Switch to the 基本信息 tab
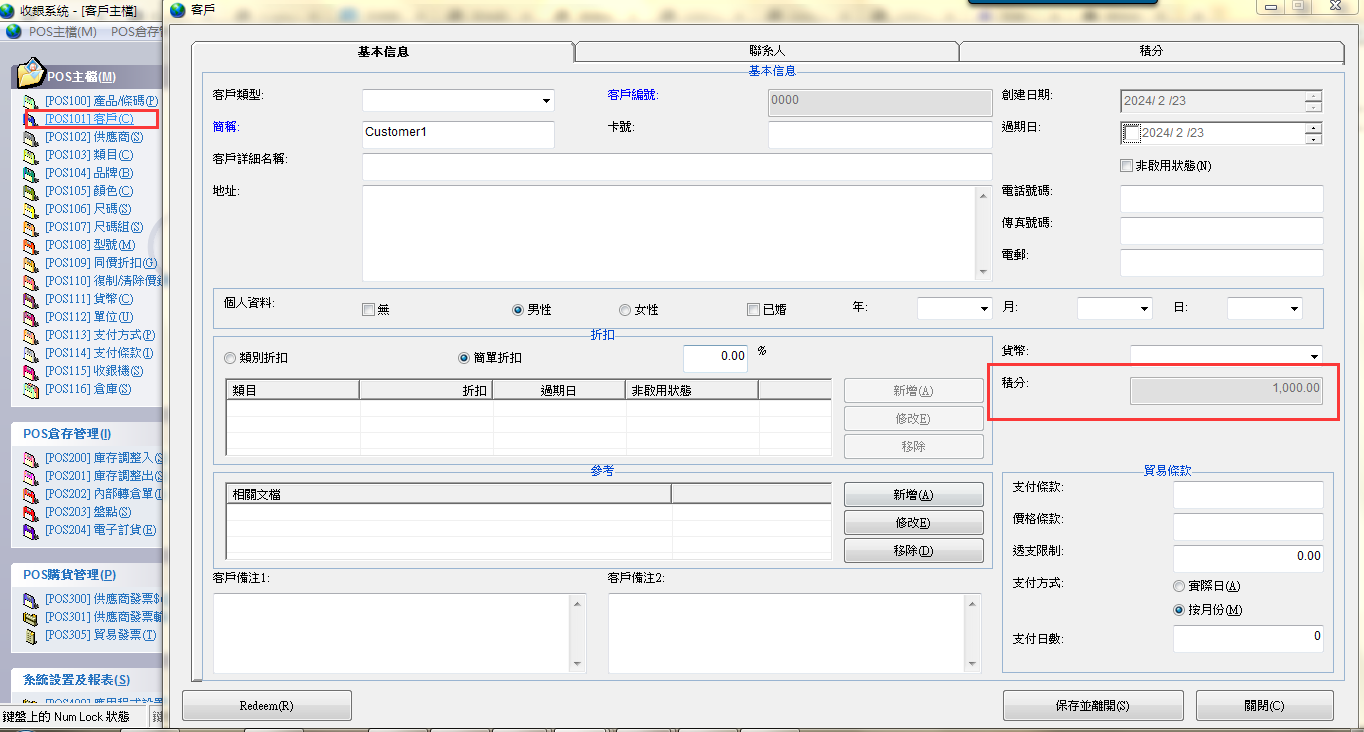The height and width of the screenshot is (732, 1364). coord(383,51)
